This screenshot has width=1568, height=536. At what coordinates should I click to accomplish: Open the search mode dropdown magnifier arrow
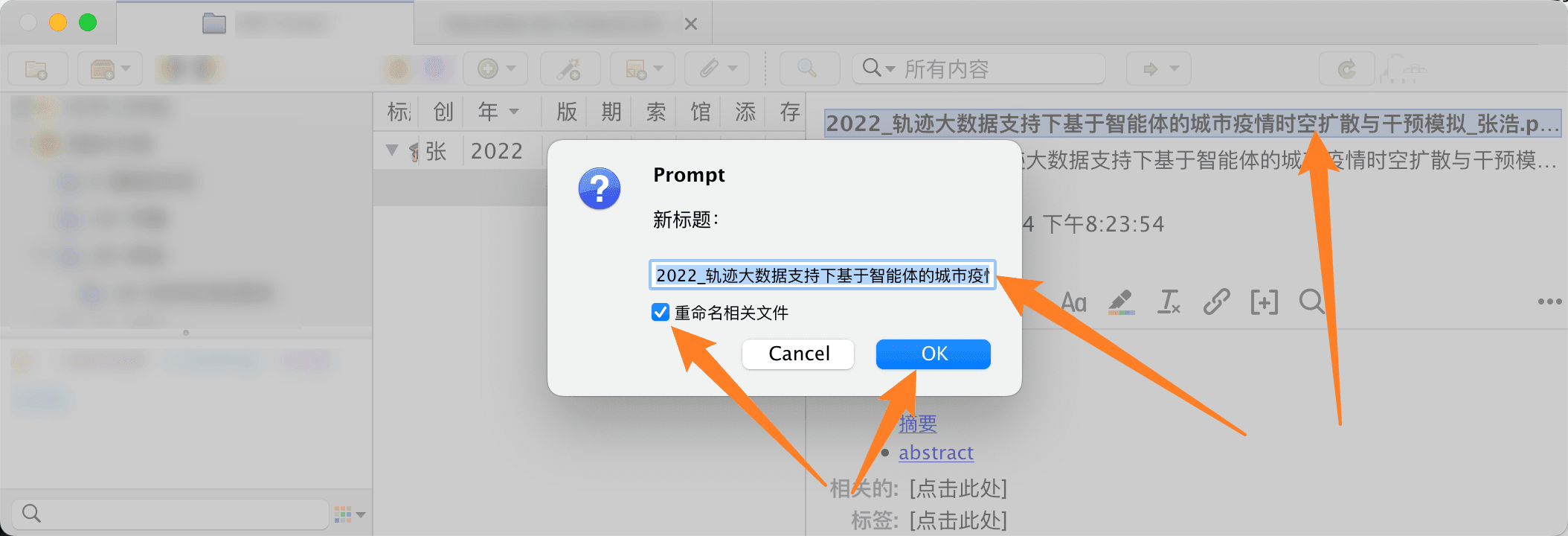coord(878,68)
